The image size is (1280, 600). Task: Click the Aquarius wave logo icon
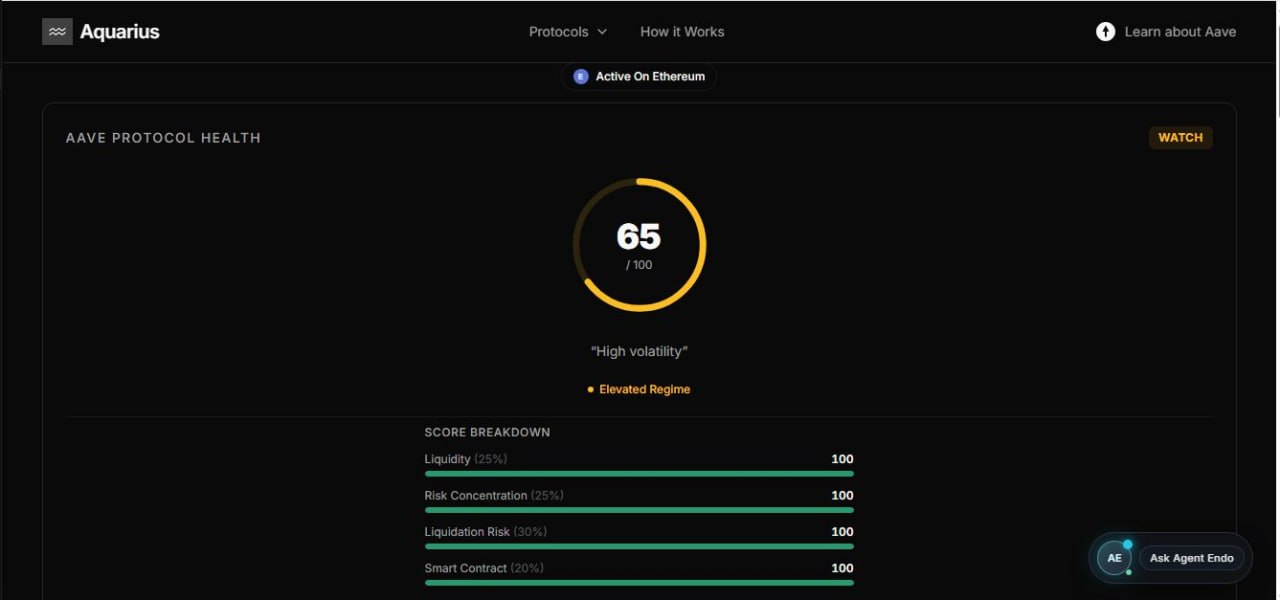pyautogui.click(x=57, y=32)
